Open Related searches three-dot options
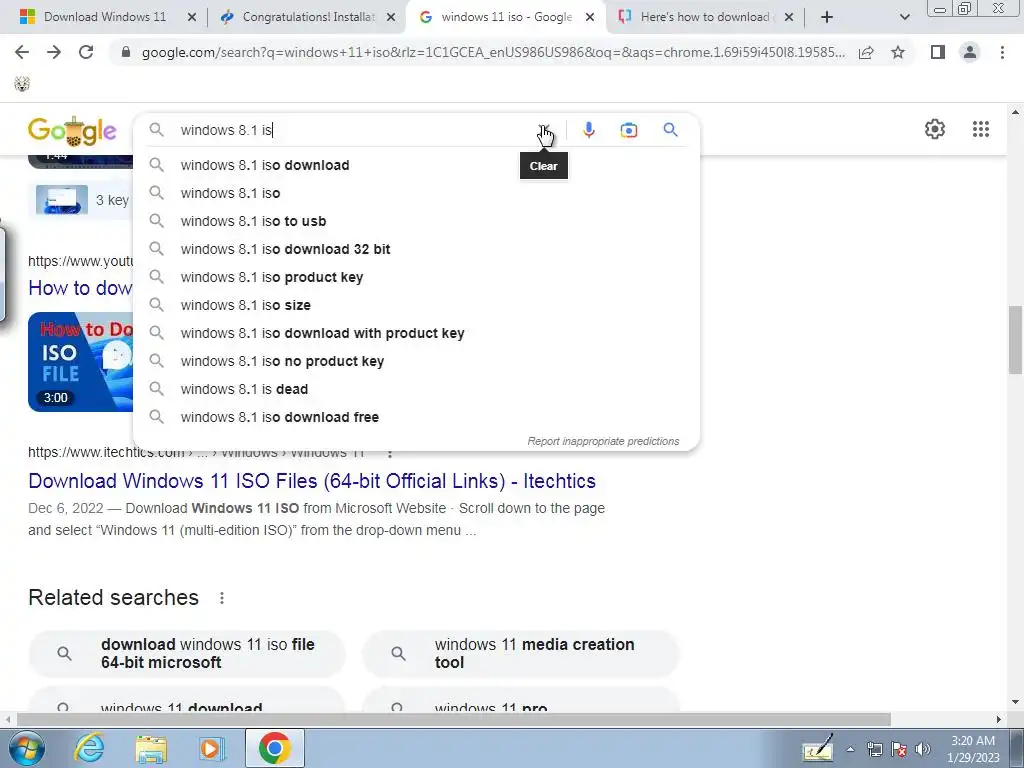The width and height of the screenshot is (1024, 768). [222, 598]
